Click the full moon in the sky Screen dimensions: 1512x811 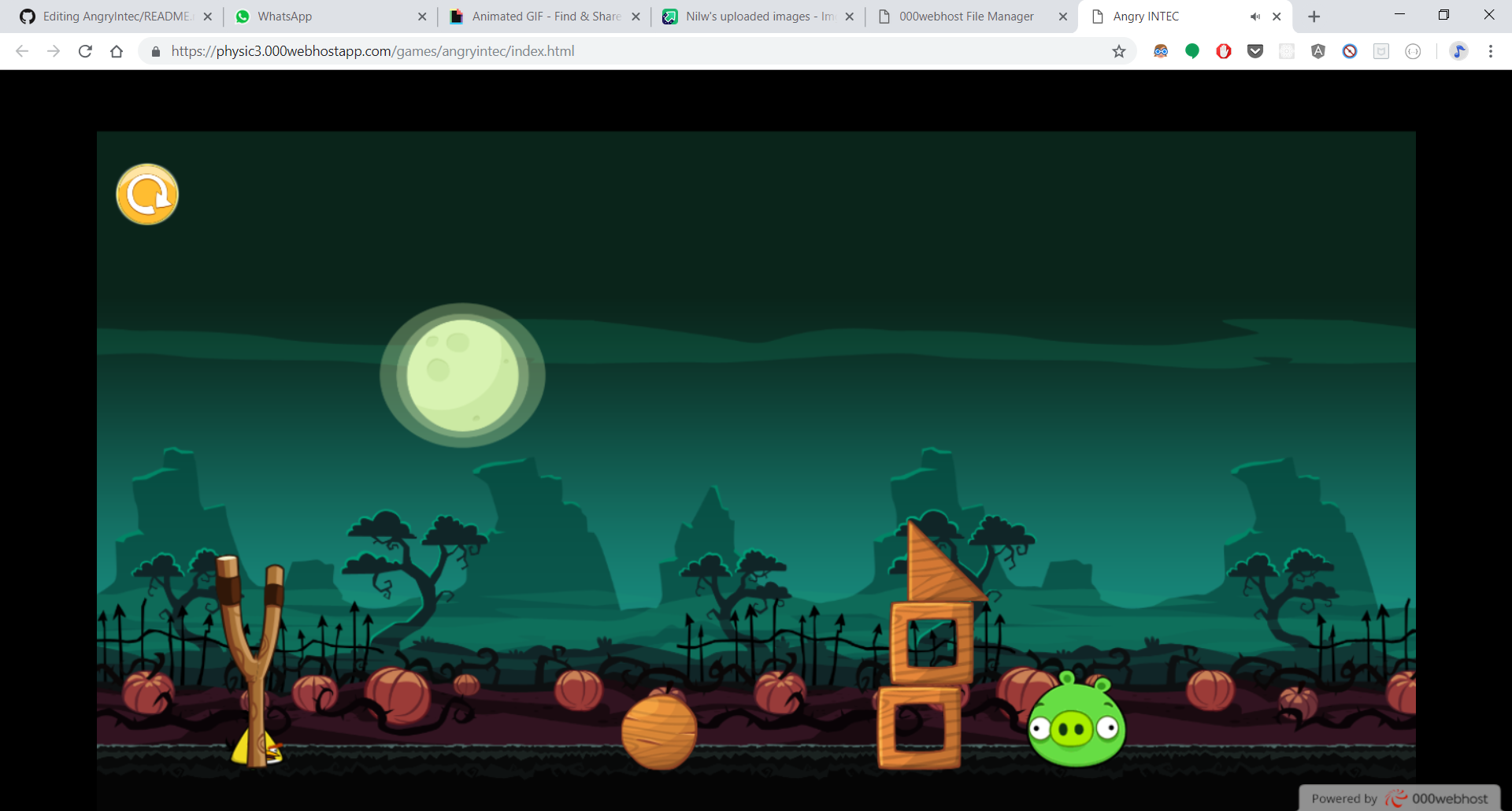pos(463,376)
